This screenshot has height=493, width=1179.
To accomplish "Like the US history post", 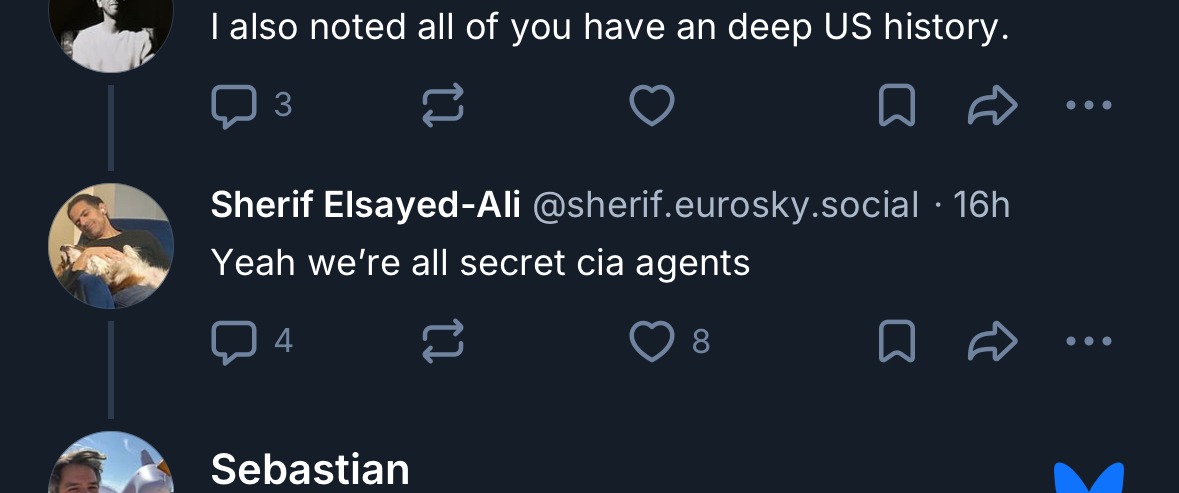I will [652, 106].
